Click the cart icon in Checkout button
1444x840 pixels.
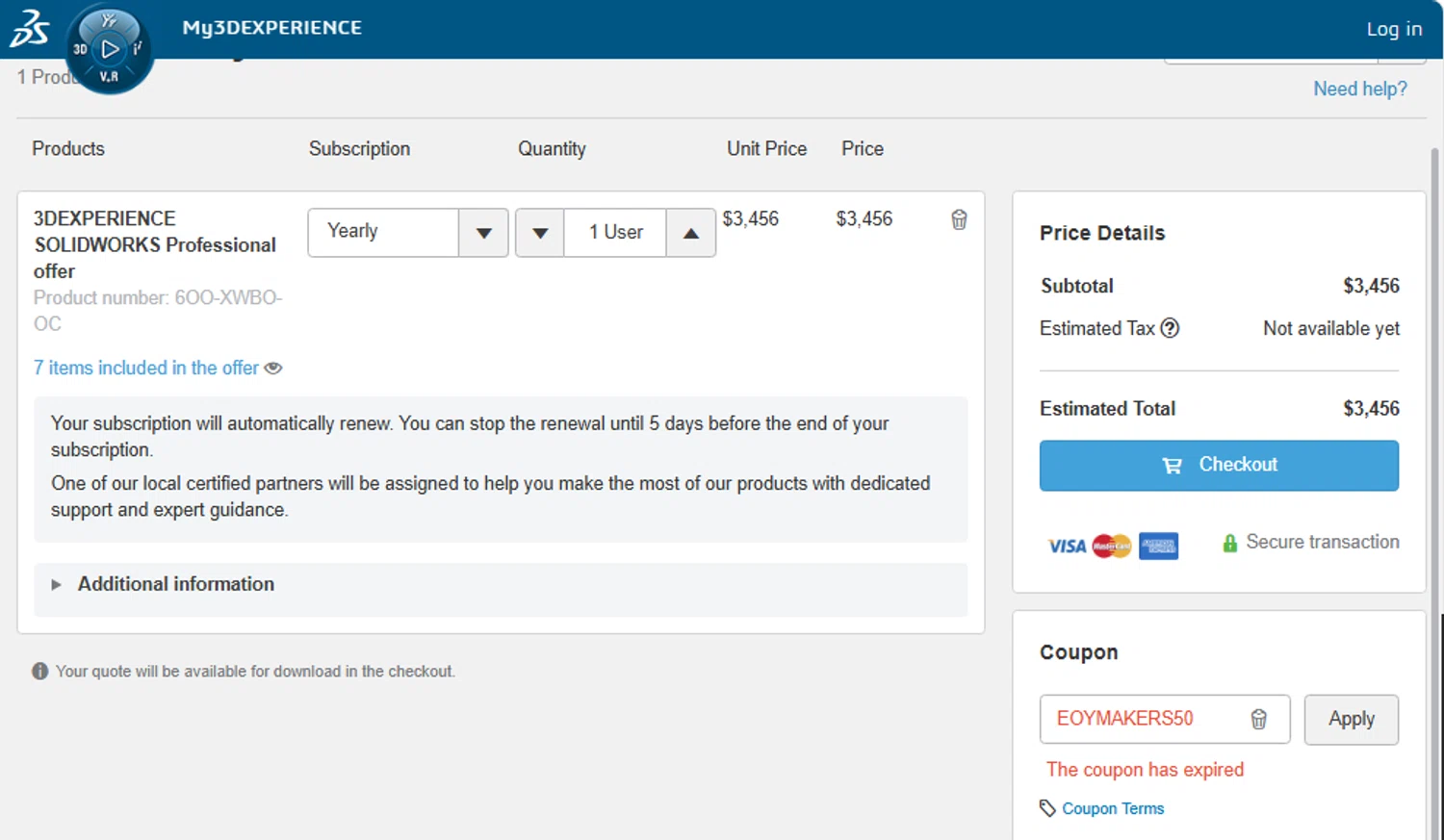coord(1172,466)
